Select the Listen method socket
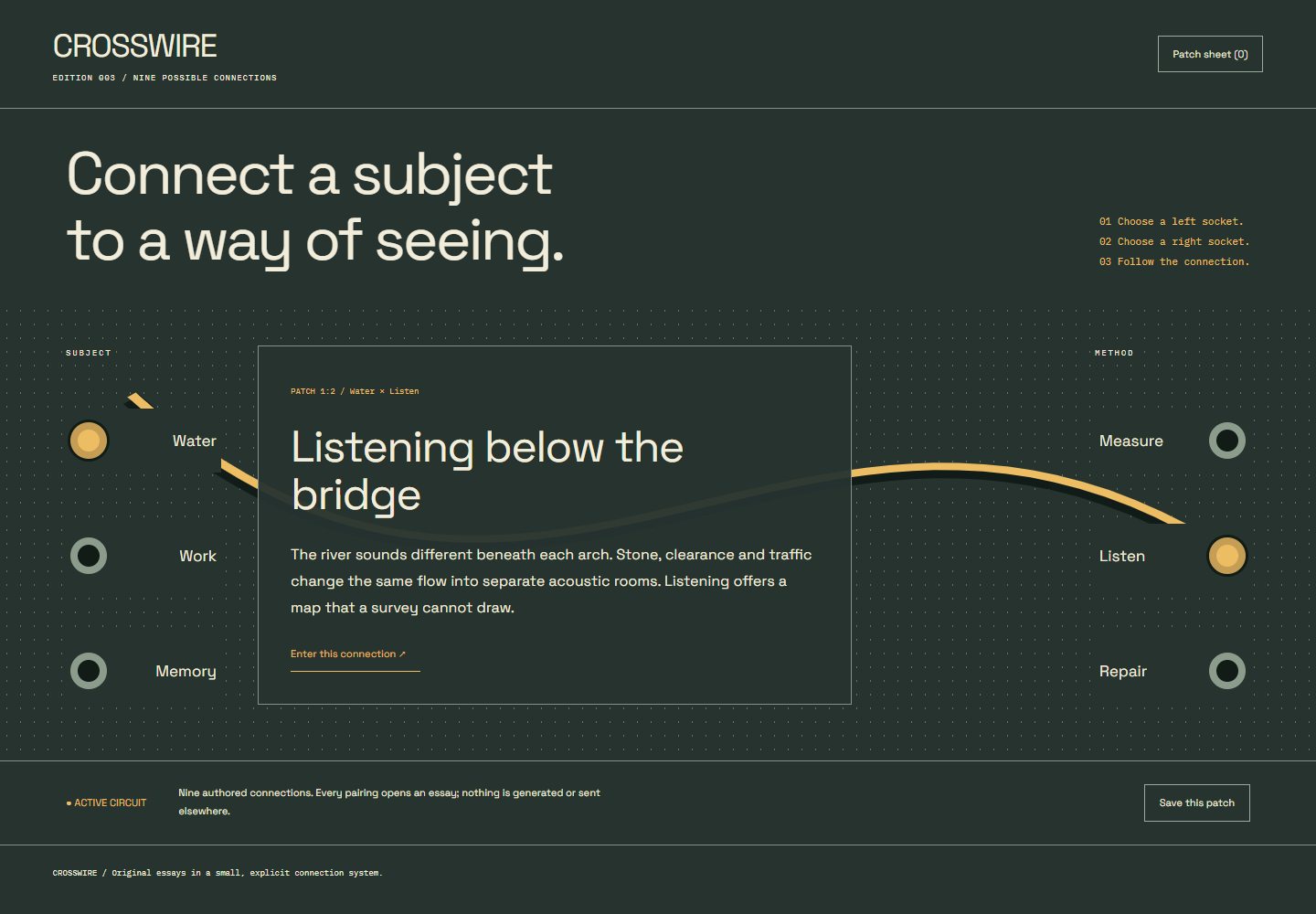Image resolution: width=1316 pixels, height=914 pixels. (1227, 556)
